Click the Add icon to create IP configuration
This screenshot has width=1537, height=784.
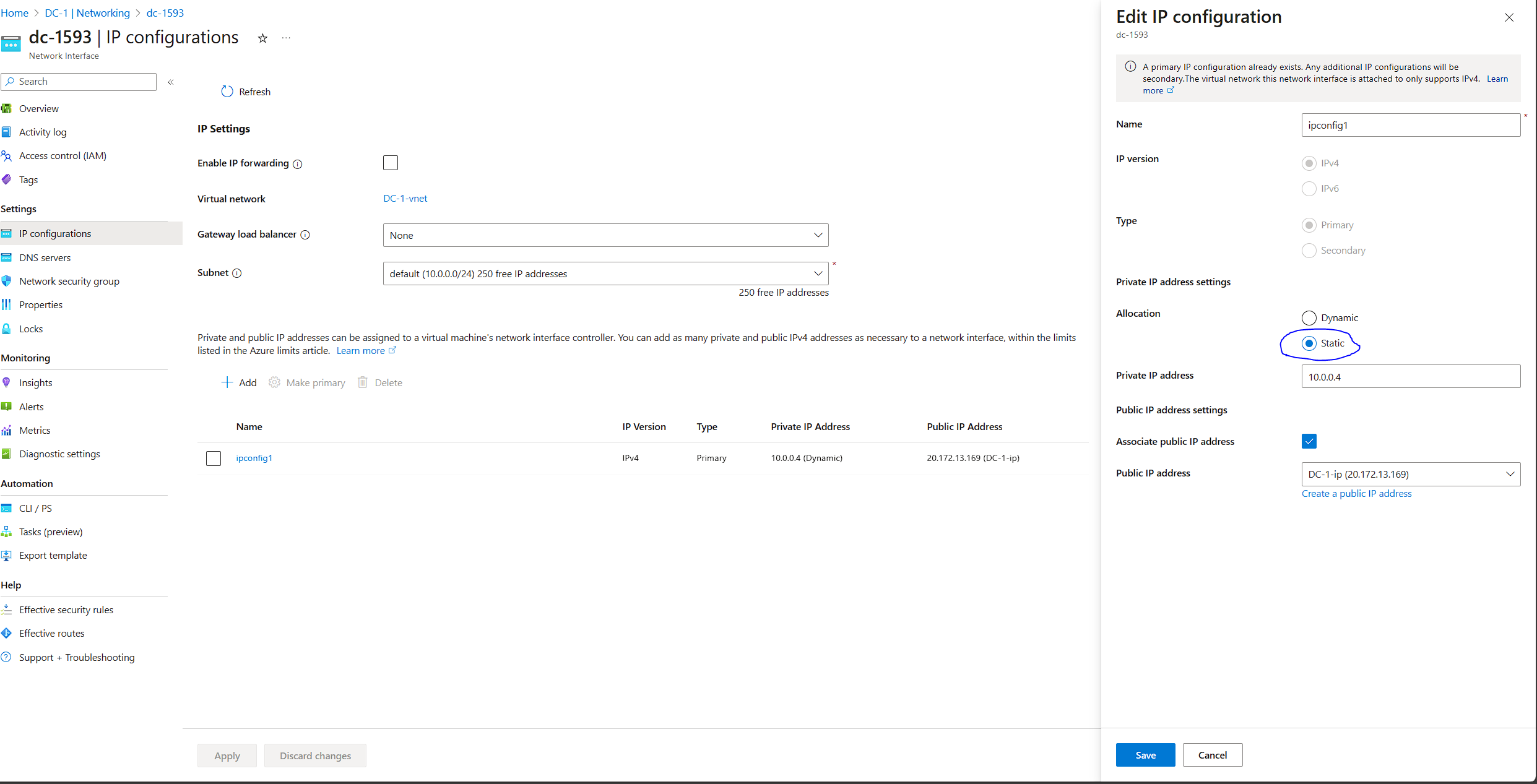(x=228, y=382)
